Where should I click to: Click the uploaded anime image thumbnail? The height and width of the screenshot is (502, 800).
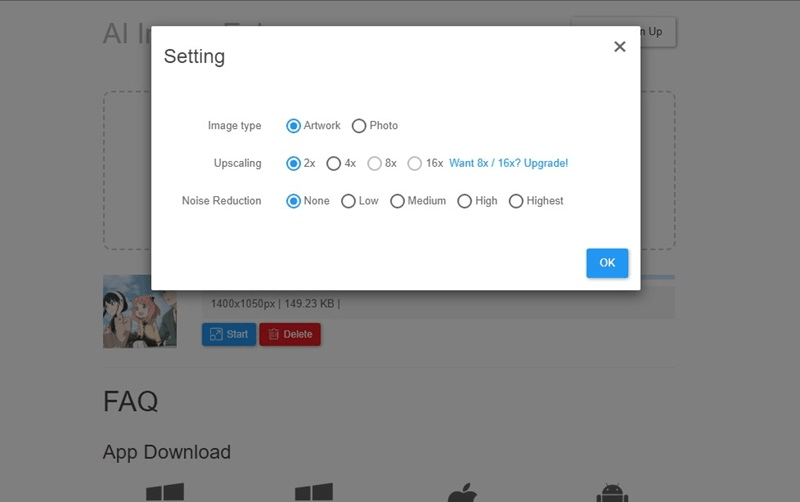click(x=139, y=312)
